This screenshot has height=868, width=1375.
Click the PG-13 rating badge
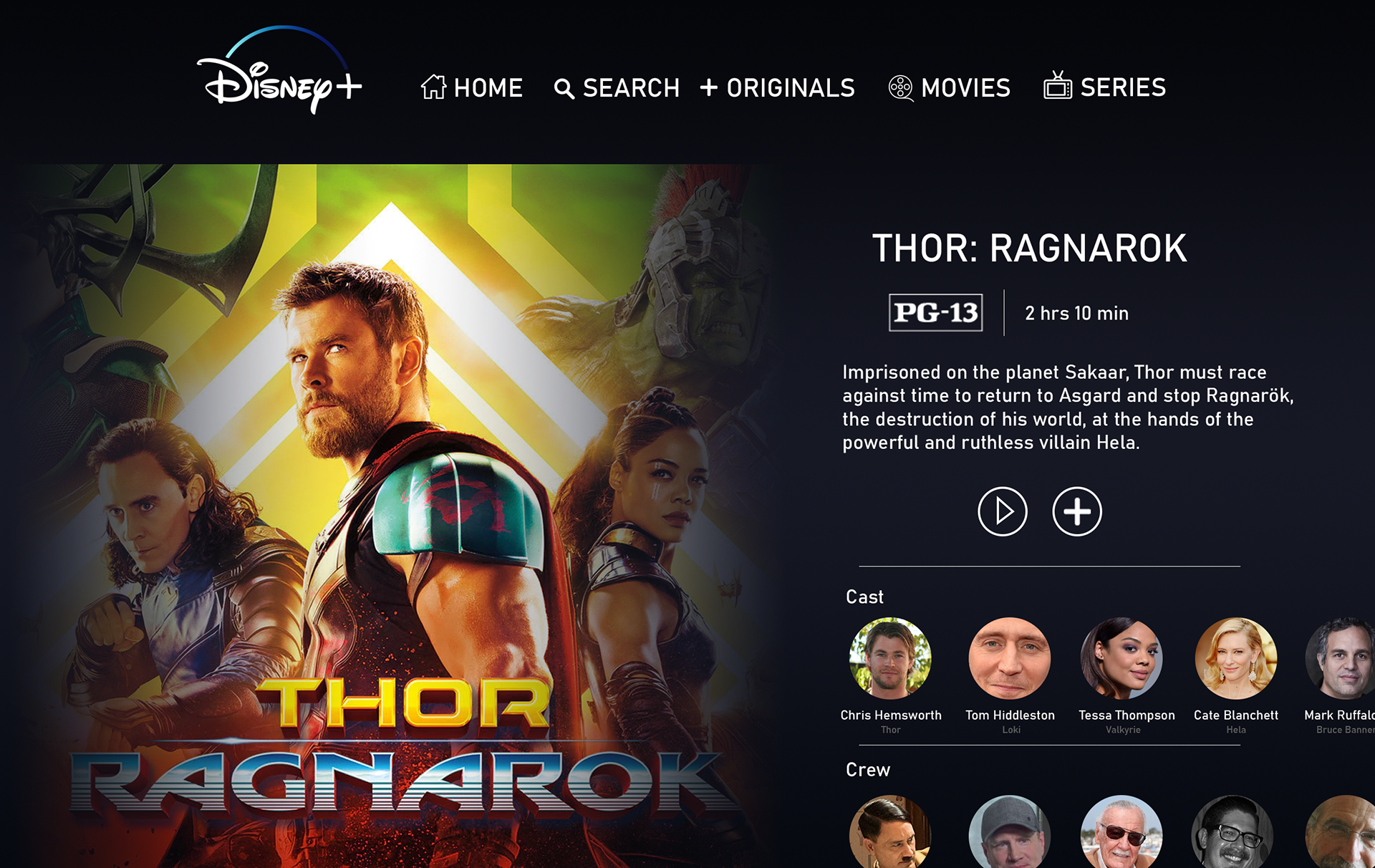coord(935,312)
